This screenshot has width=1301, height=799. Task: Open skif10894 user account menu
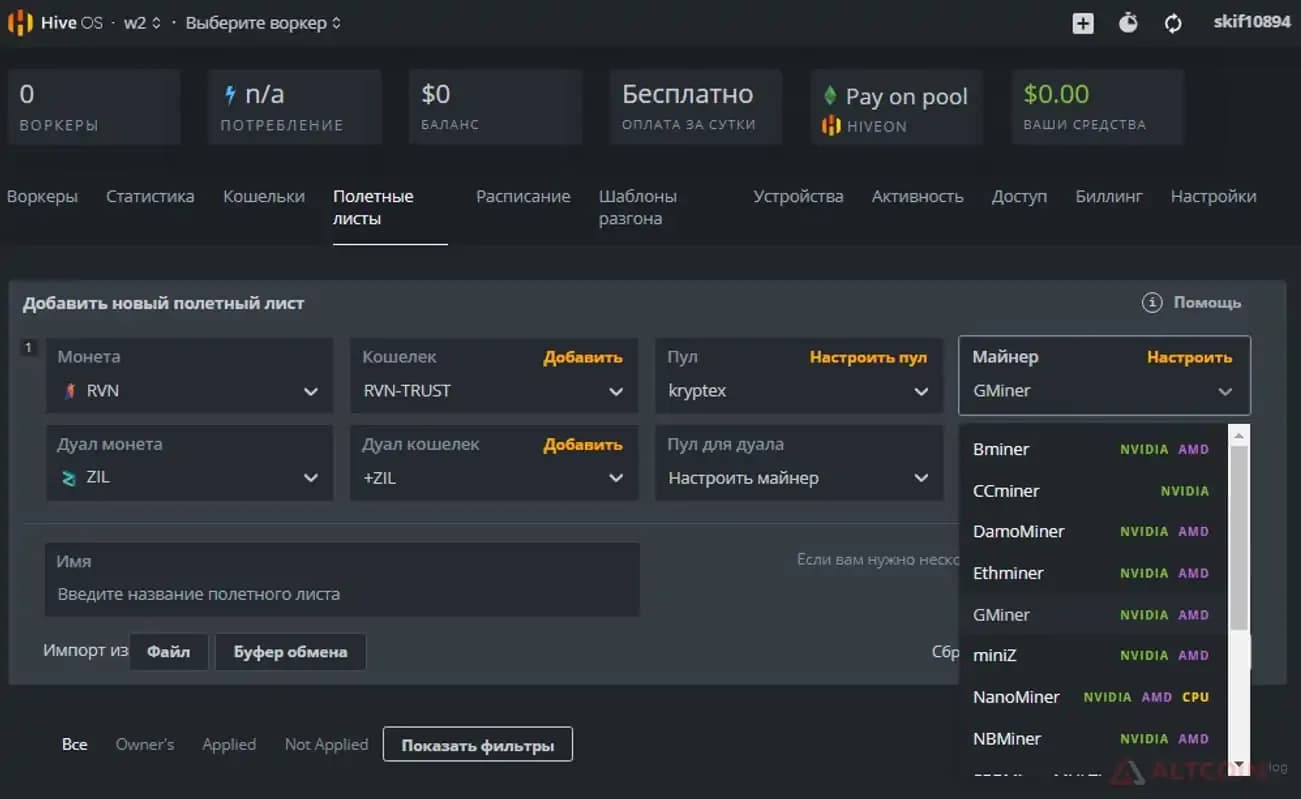1252,22
